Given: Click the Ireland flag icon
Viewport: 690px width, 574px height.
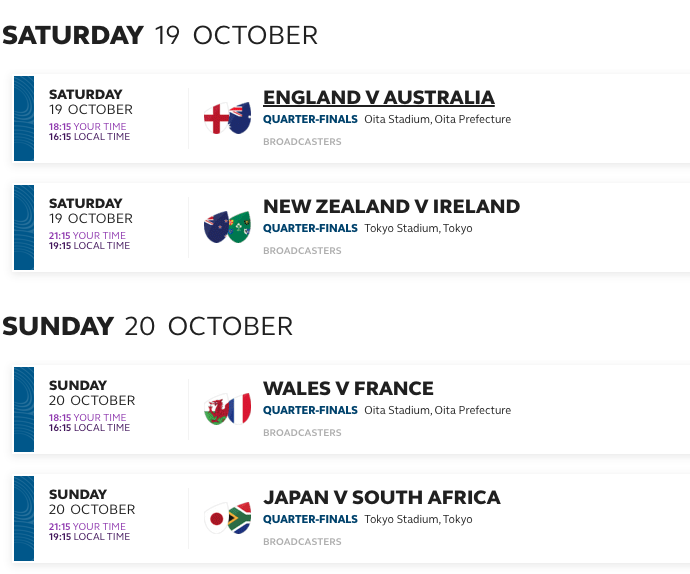Looking at the screenshot, I should click(240, 227).
